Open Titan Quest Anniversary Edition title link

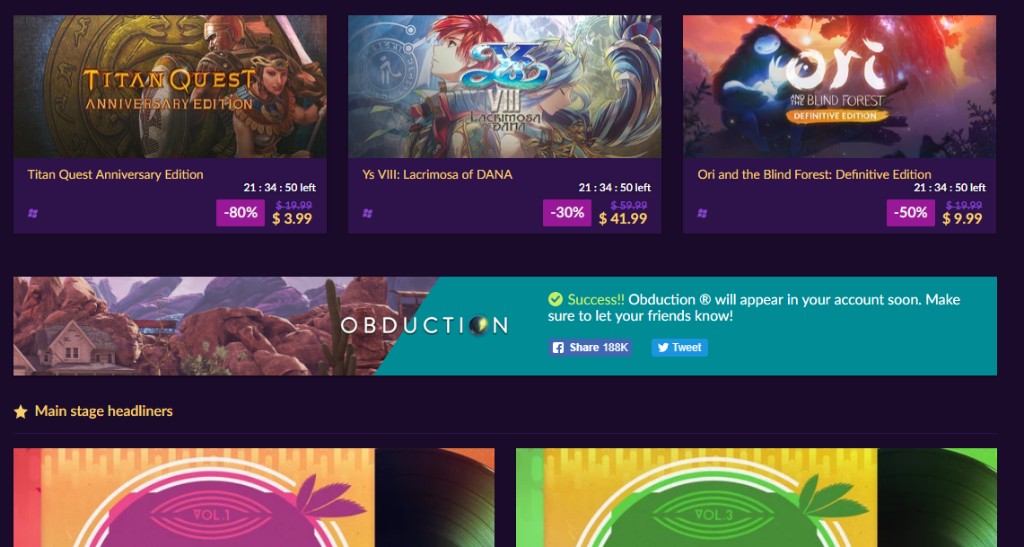115,174
